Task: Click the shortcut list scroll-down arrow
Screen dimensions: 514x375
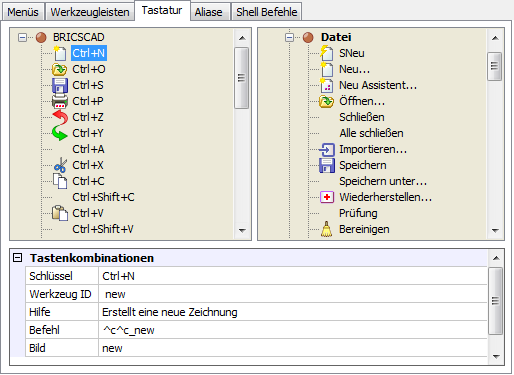Action: (x=242, y=230)
